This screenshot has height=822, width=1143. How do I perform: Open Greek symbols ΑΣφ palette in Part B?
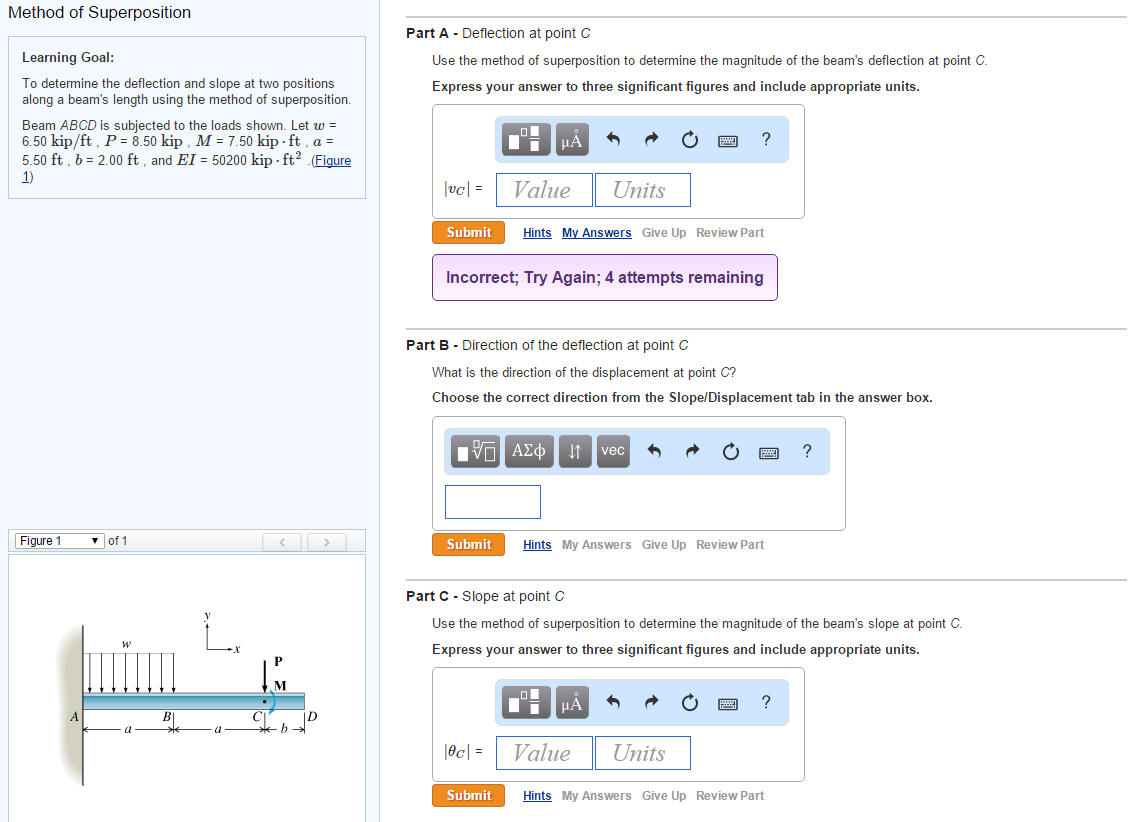tap(529, 452)
